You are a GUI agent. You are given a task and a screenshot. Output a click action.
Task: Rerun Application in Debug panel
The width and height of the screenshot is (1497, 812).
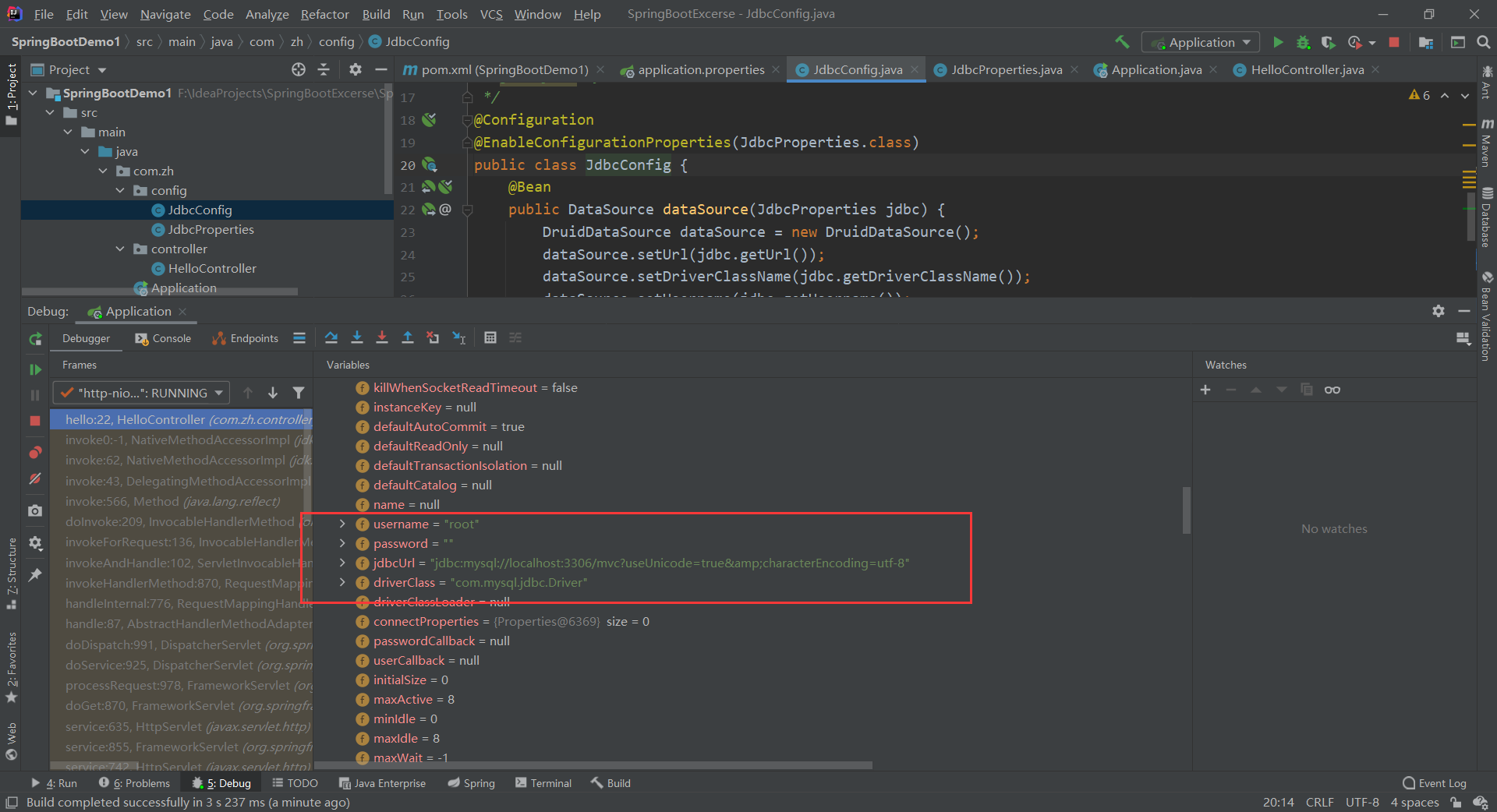[x=35, y=339]
